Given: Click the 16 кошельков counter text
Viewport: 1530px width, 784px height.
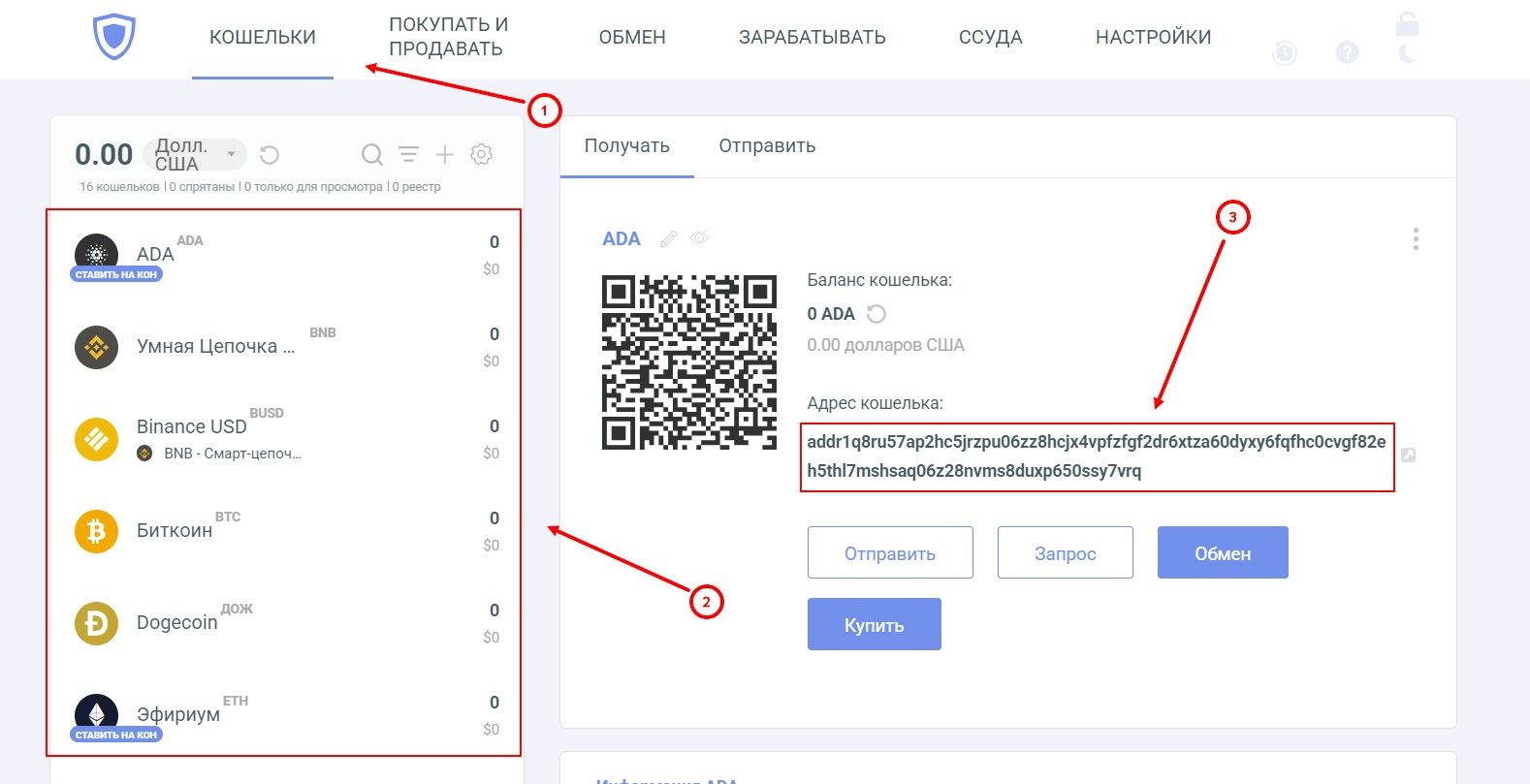Looking at the screenshot, I should tap(119, 186).
